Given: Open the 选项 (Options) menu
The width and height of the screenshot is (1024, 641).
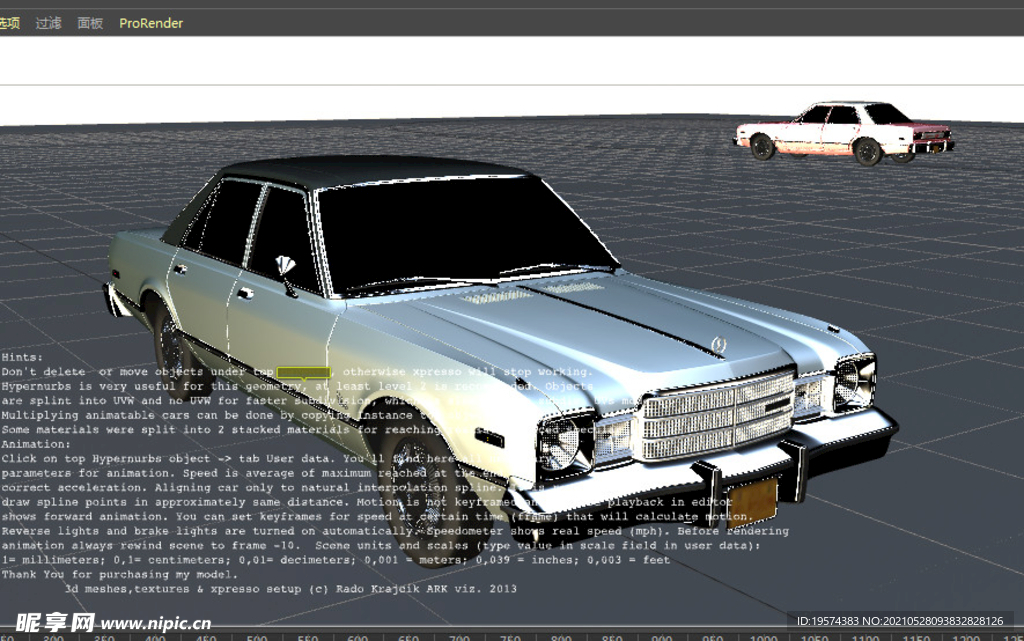Looking at the screenshot, I should pyautogui.click(x=9, y=23).
